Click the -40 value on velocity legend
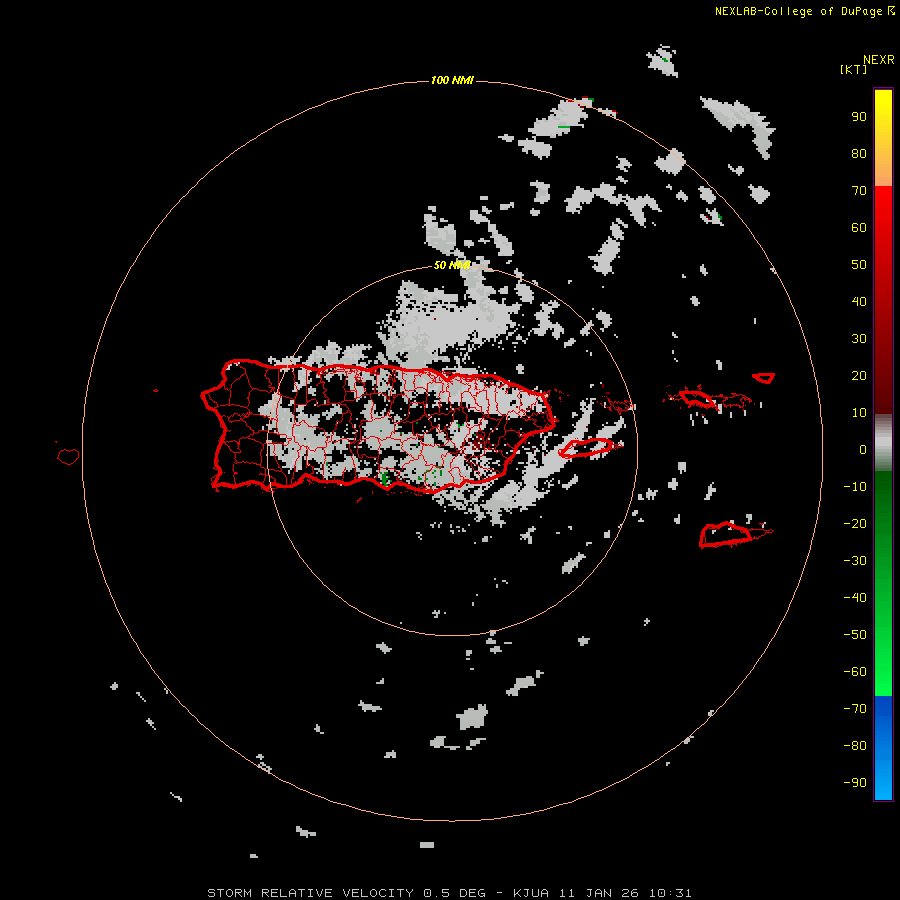 tap(855, 598)
